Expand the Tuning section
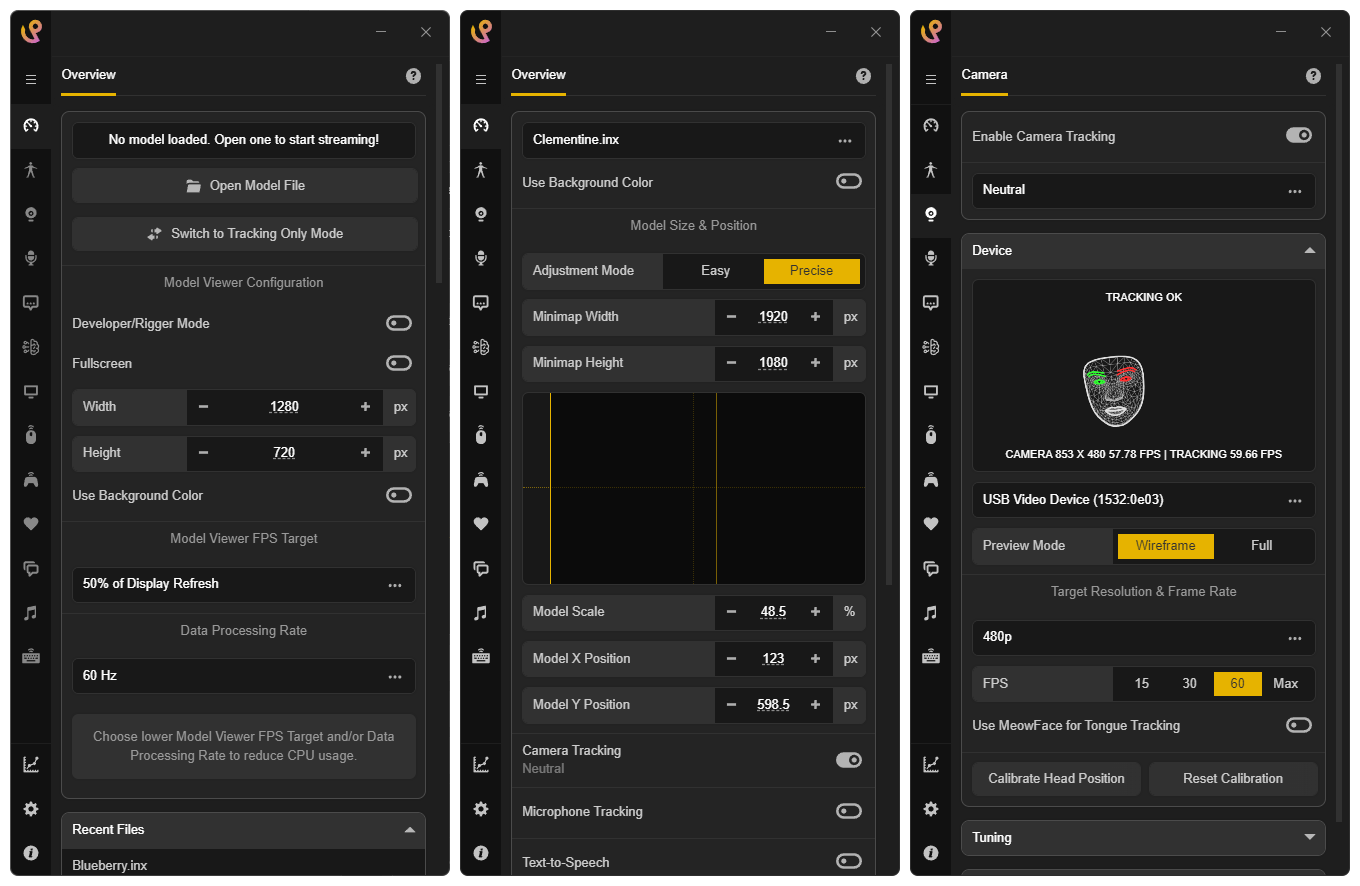Screen dimensions: 1360x886 point(1144,838)
